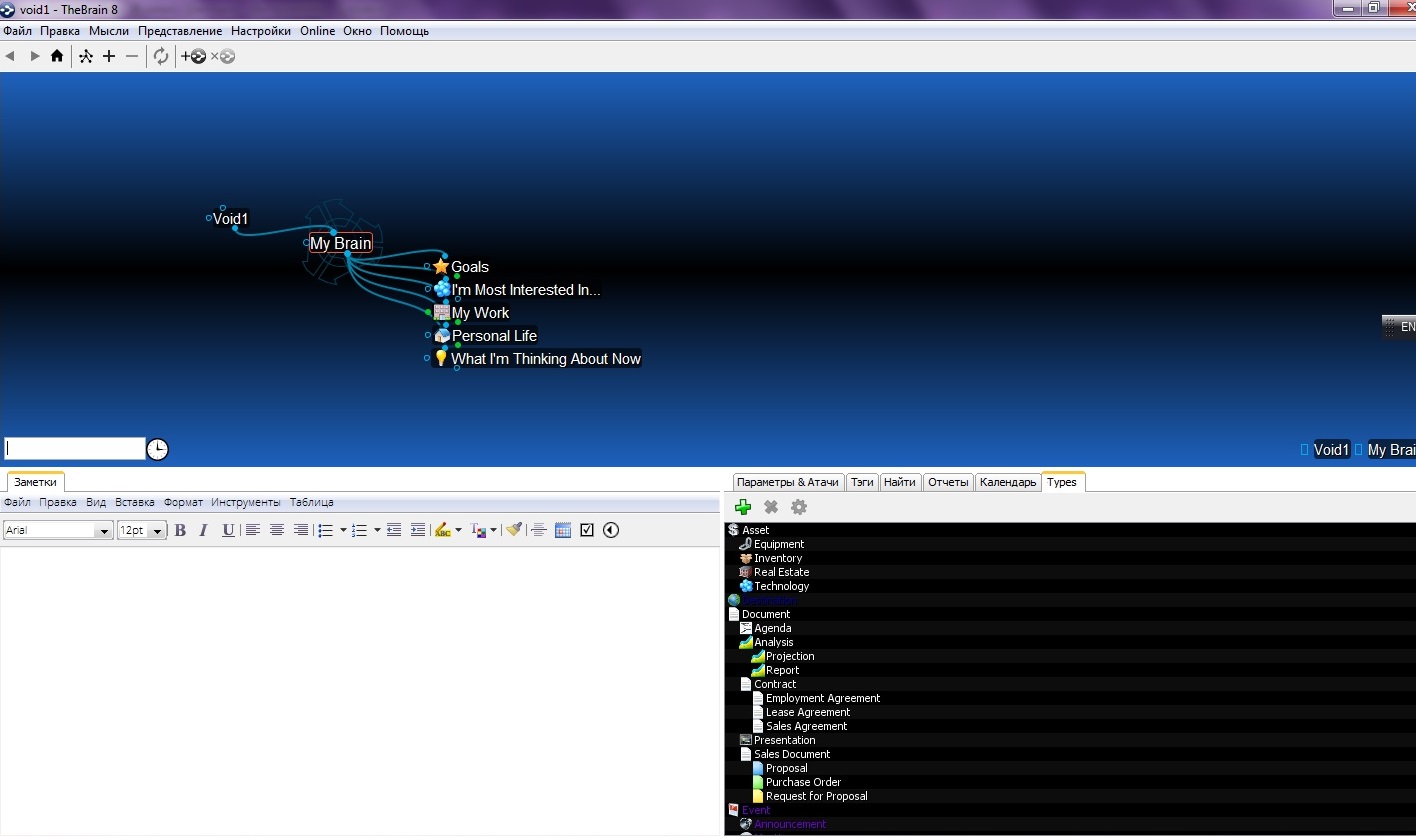Activate the Void1 thought in the plex

(x=230, y=219)
